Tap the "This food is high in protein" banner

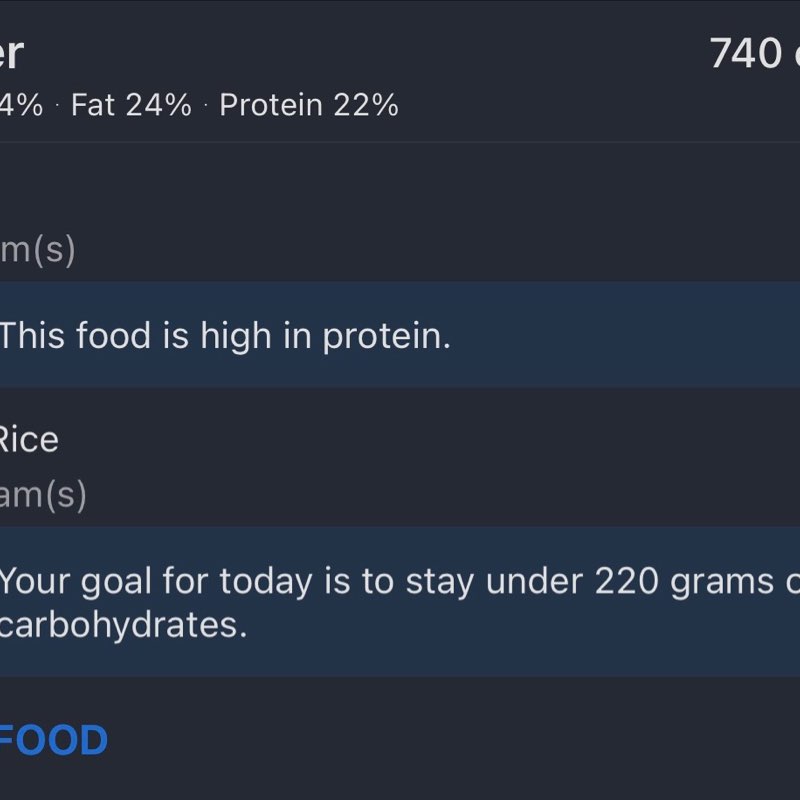pos(400,335)
